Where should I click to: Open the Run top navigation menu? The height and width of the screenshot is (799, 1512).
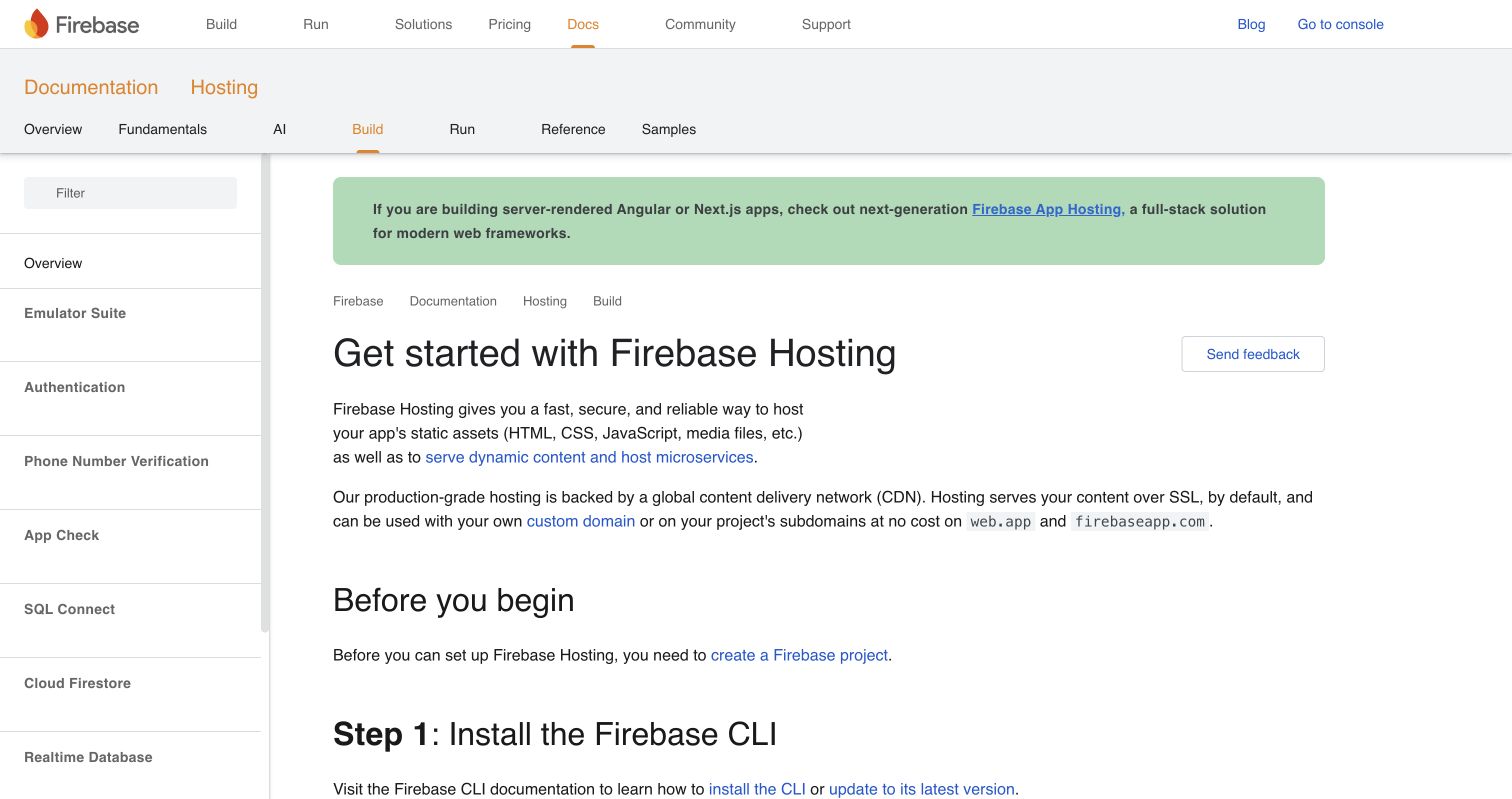[x=316, y=24]
